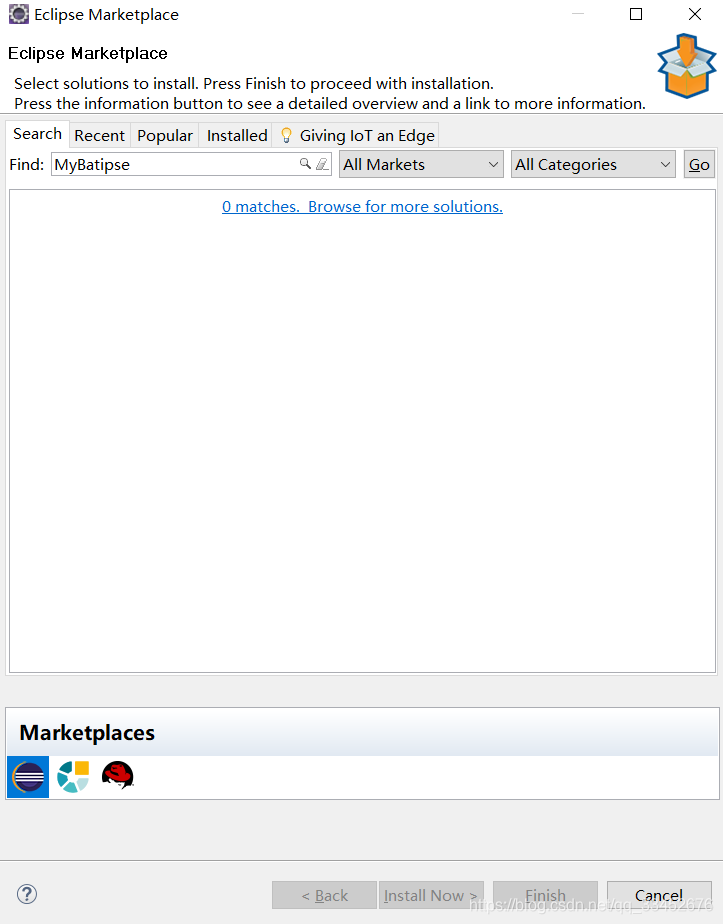Click the Finish button
723x924 pixels.
pos(546,895)
